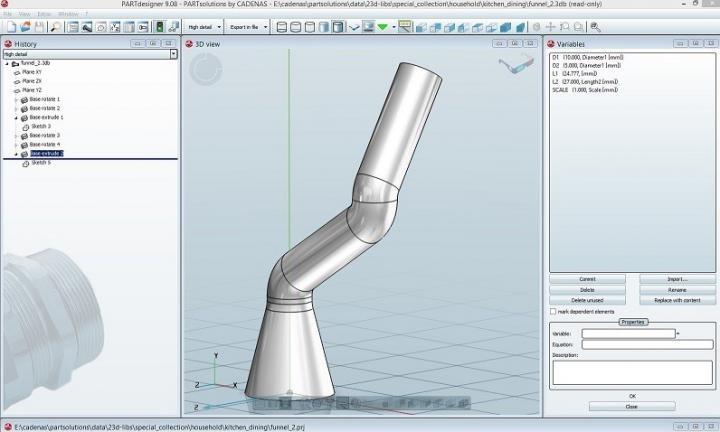Open the File menu
The image size is (720, 432).
pyautogui.click(x=8, y=14)
